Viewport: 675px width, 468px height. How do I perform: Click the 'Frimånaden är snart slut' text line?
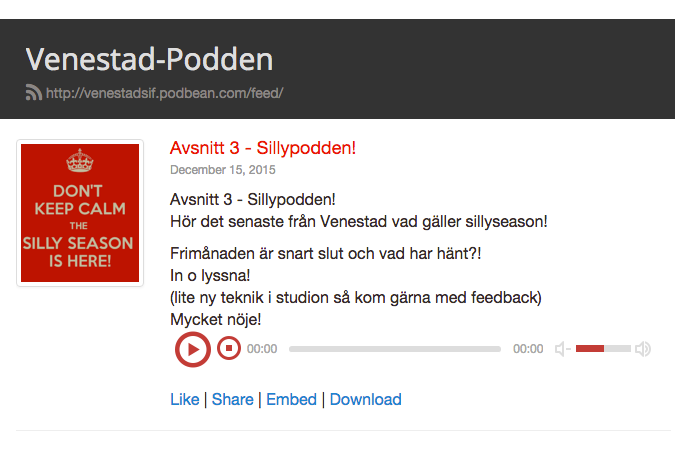(326, 254)
